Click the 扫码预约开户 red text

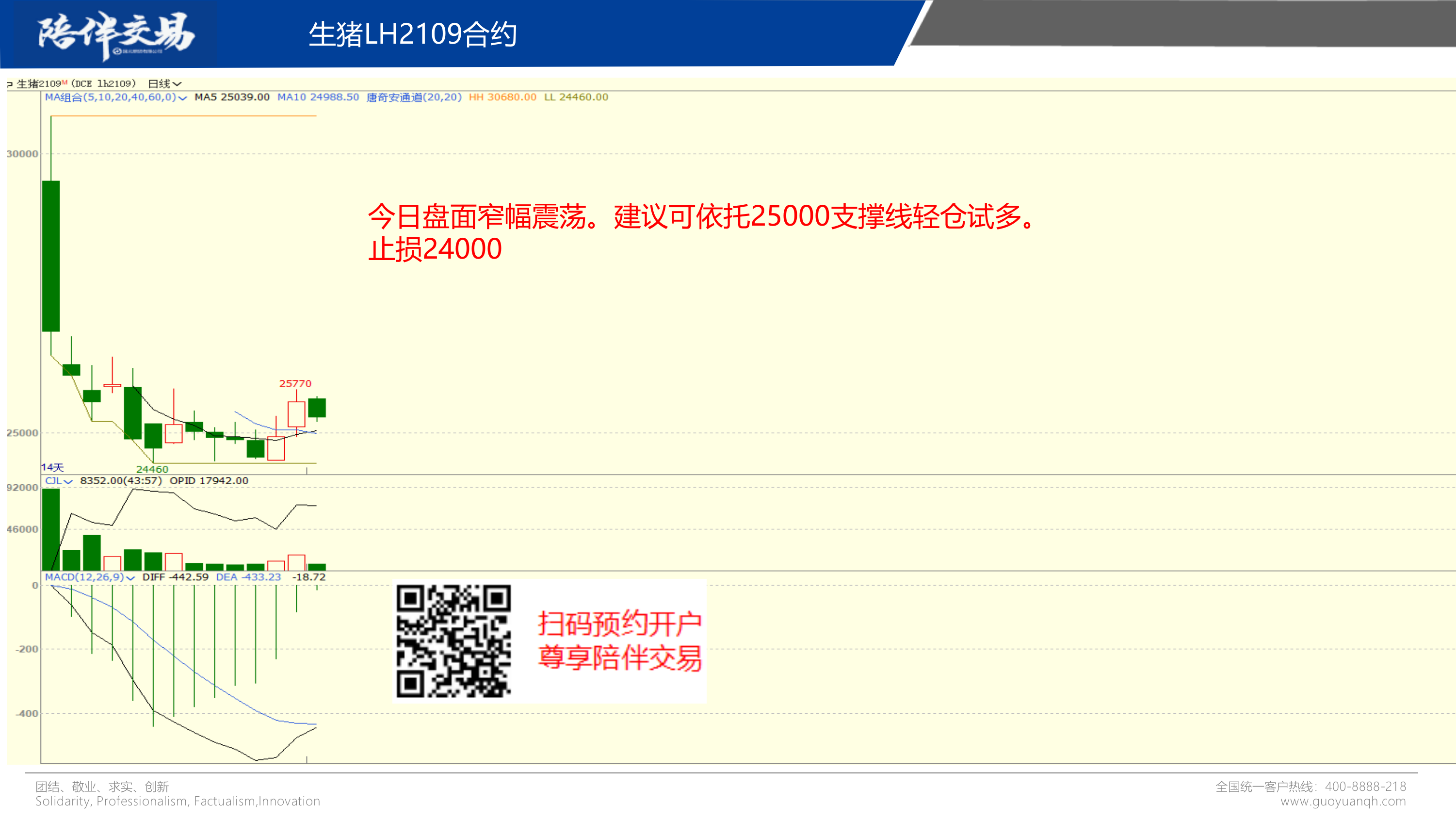619,624
